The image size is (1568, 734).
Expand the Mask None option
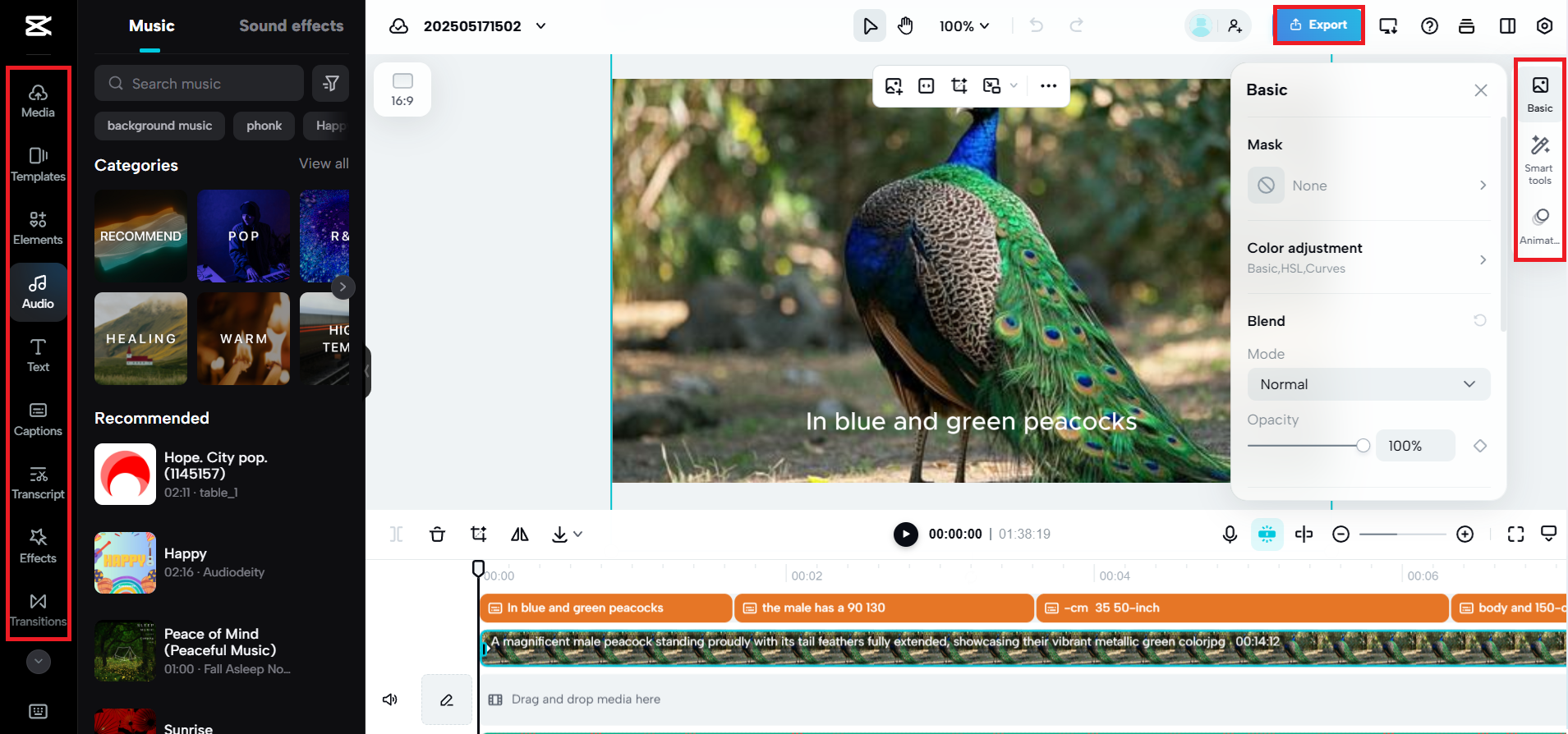1368,186
